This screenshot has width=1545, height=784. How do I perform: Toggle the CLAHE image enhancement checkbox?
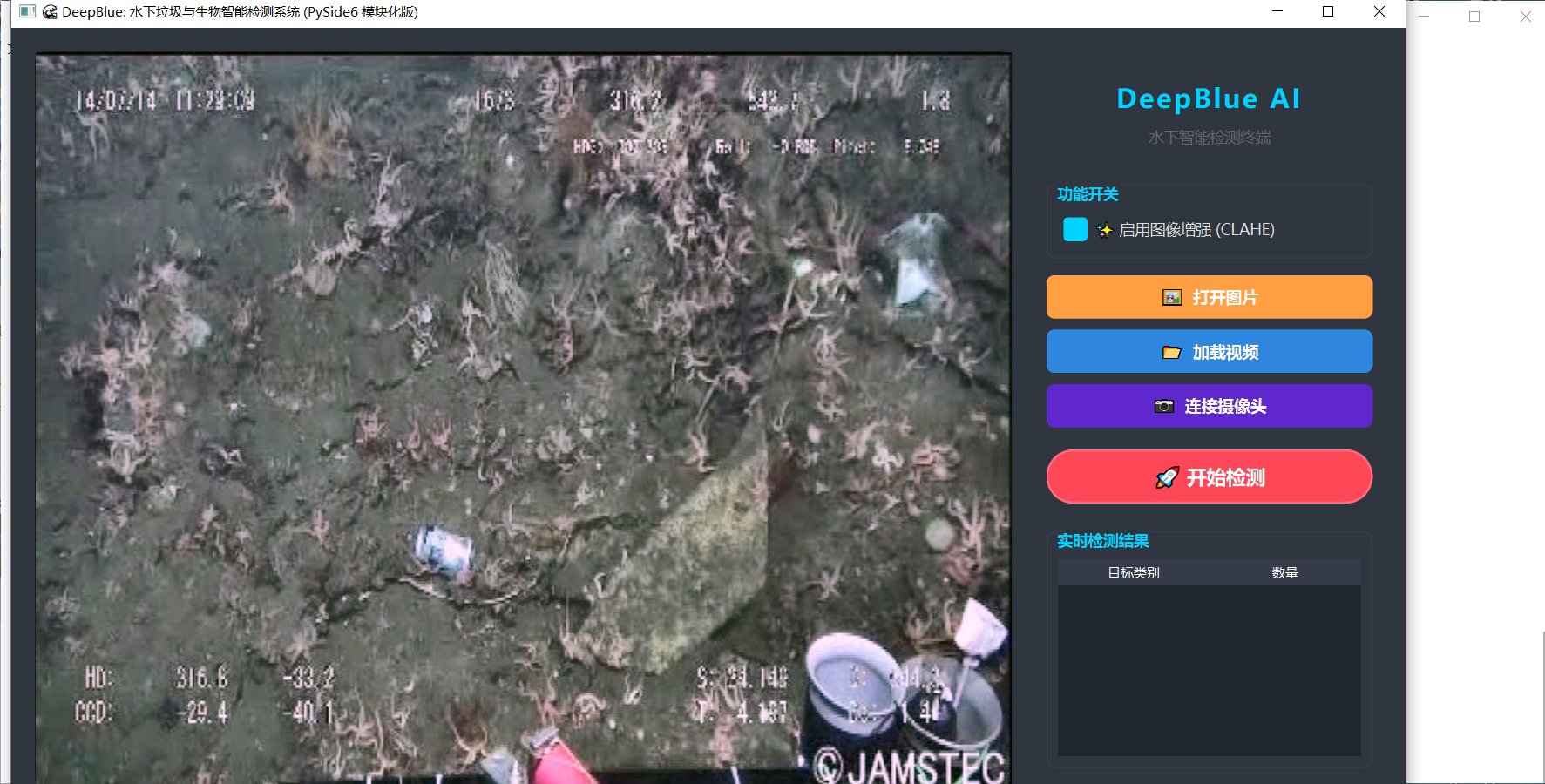1075,229
